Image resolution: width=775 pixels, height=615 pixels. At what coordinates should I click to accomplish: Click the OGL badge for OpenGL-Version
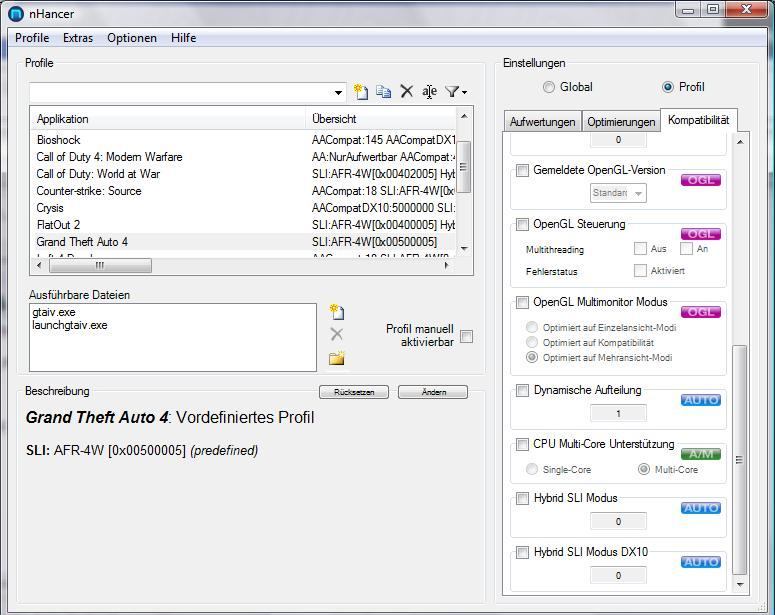coord(700,180)
